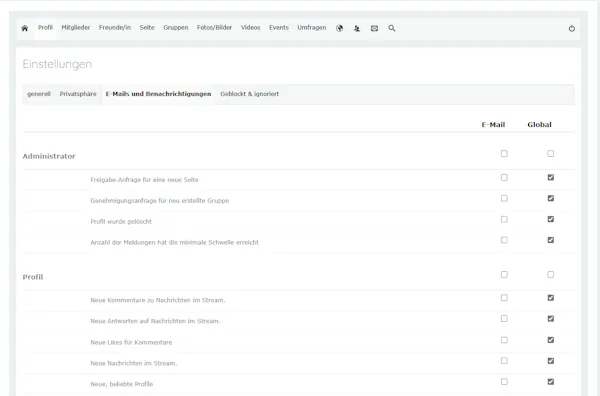600x396 pixels.
Task: Click 'Profil wurde gelöscht' text
Action: click(121, 222)
